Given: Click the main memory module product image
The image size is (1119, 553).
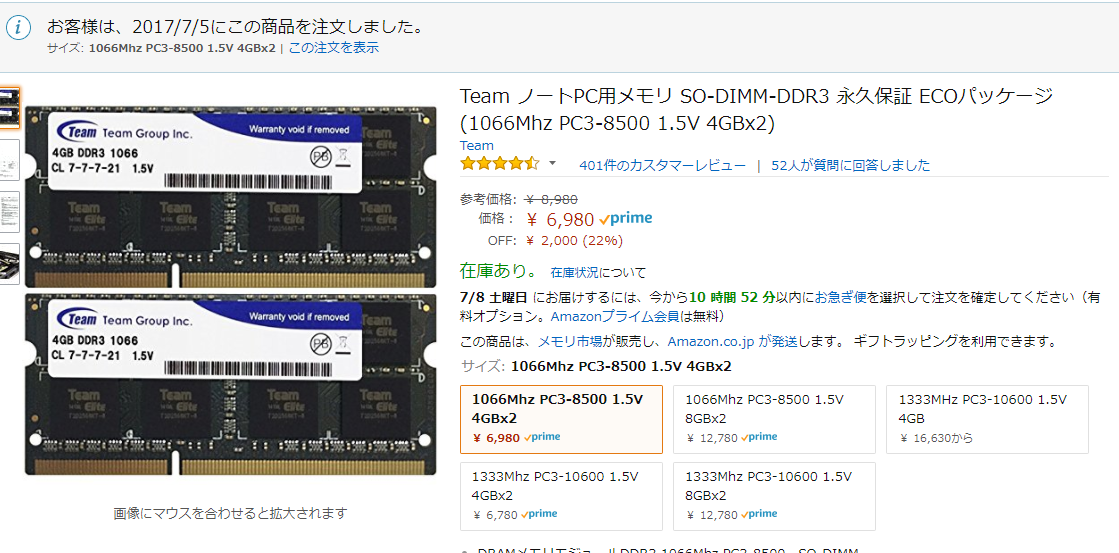Looking at the screenshot, I should pos(231,290).
